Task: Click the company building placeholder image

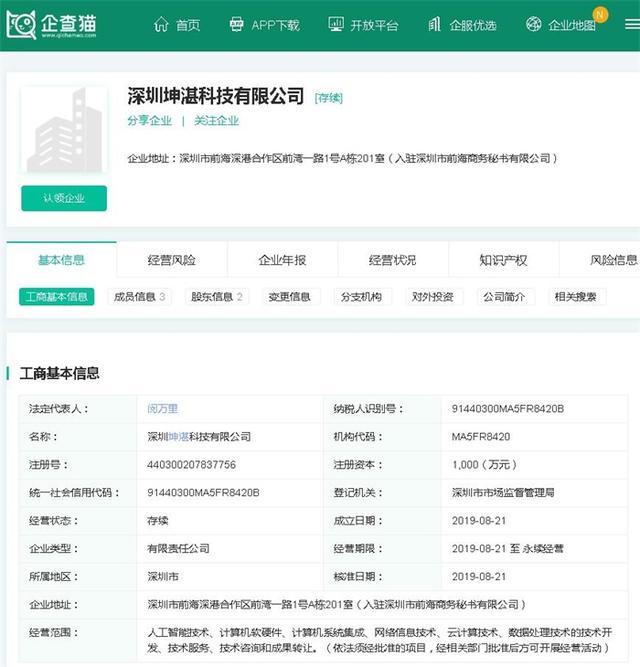Action: (64, 130)
